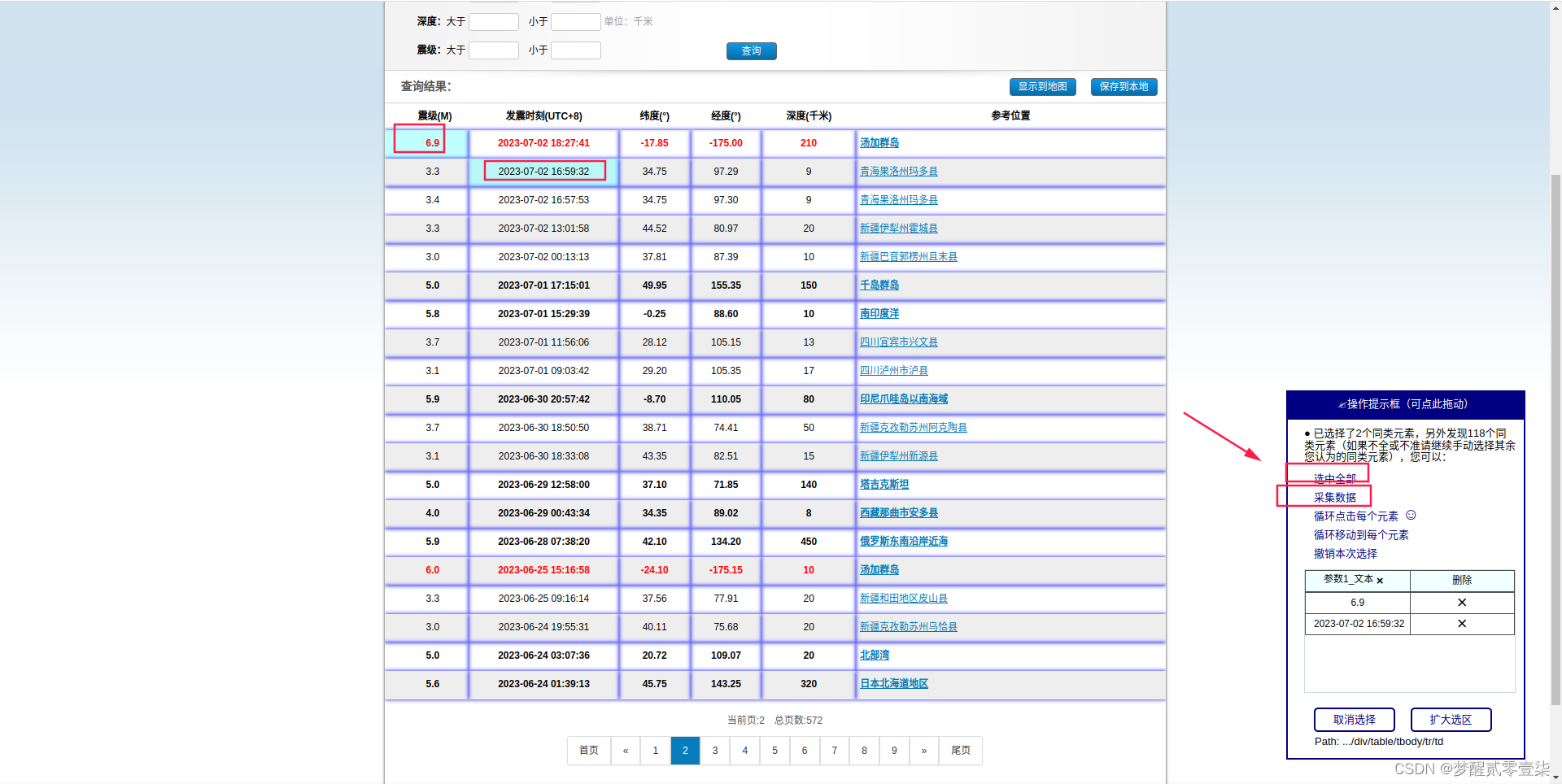Choose 循环点击每个元素 option
Viewport: 1562px width, 784px height.
tap(1355, 516)
